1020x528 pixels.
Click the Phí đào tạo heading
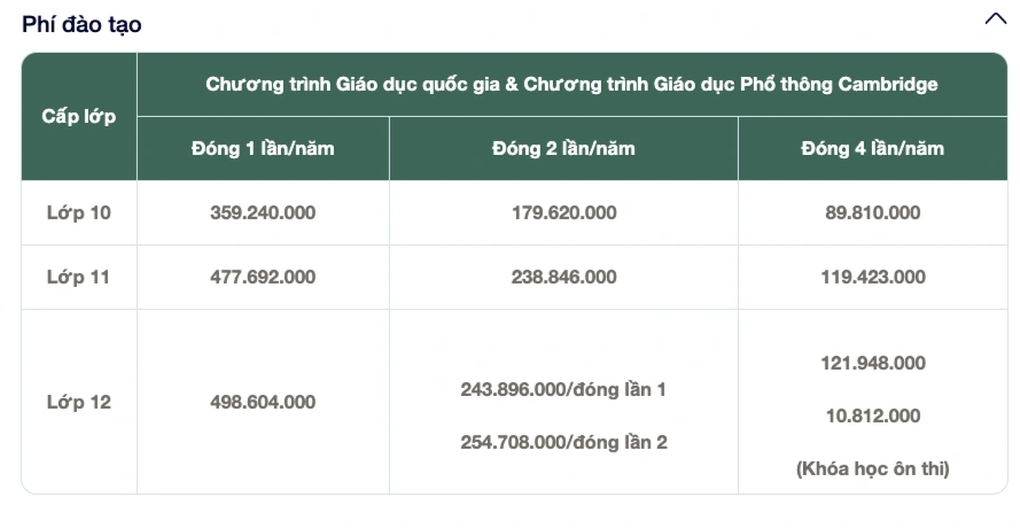tap(81, 25)
